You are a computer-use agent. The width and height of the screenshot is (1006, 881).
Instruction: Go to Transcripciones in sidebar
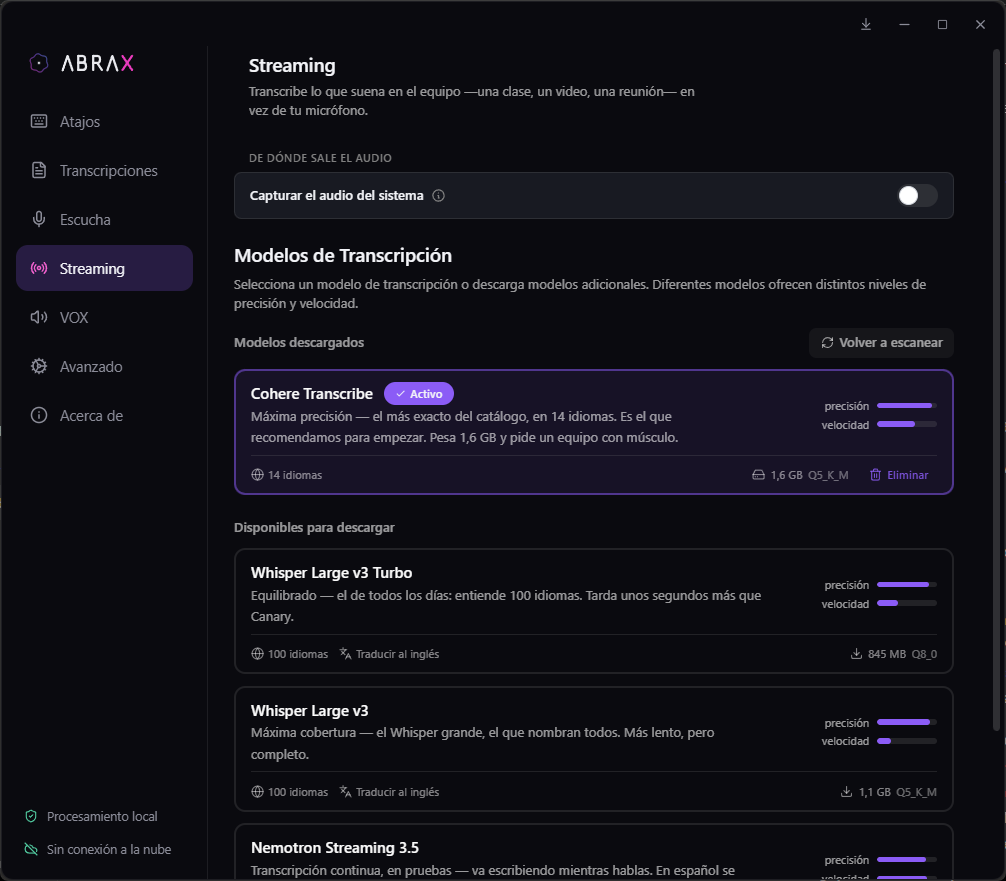click(105, 170)
